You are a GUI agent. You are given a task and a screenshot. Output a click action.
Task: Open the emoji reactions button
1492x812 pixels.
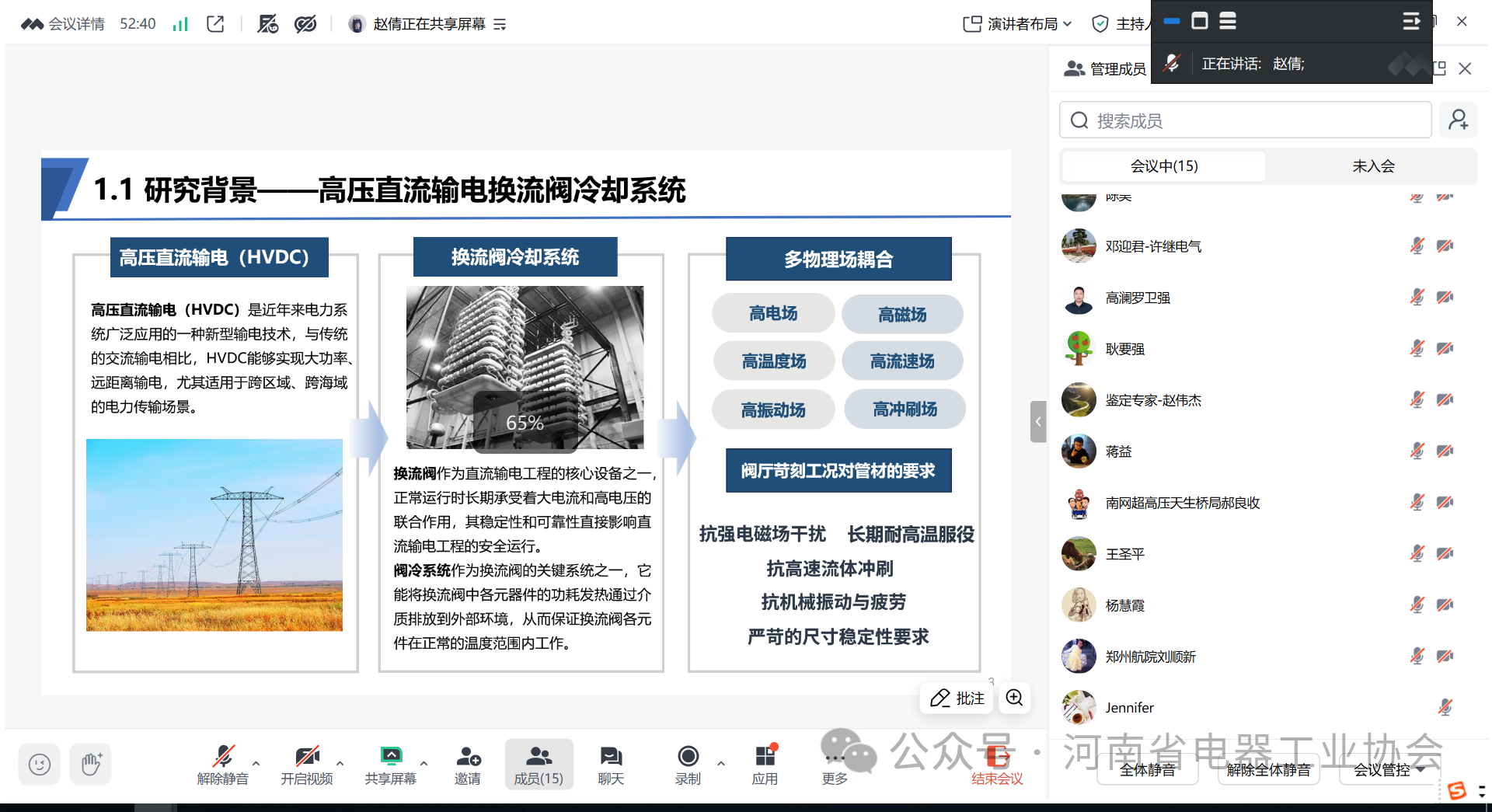(40, 765)
